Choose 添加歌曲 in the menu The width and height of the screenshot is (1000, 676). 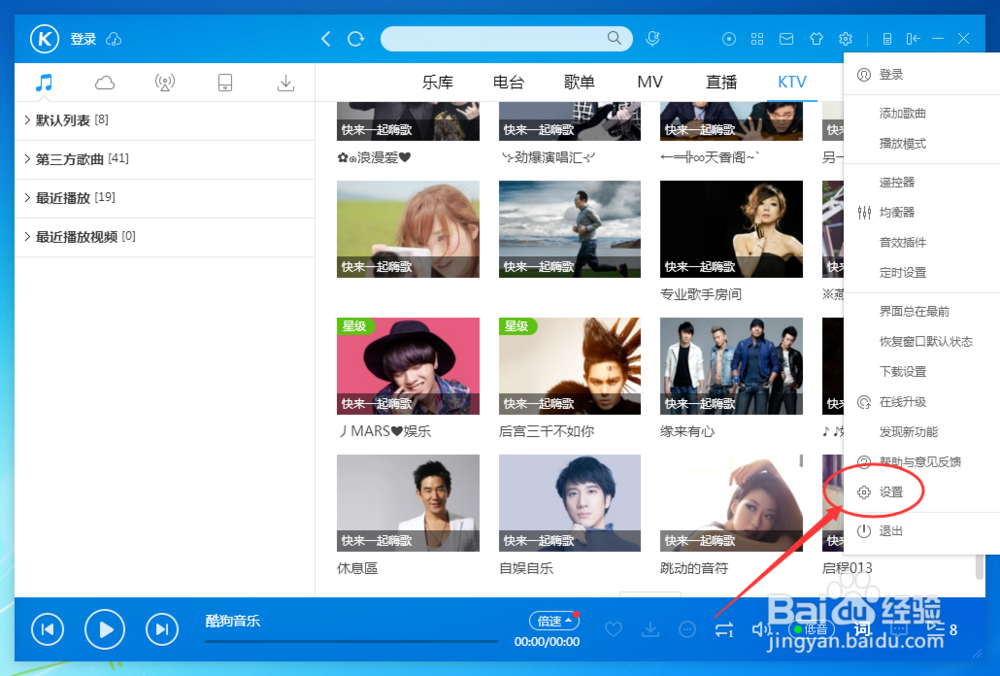click(x=902, y=114)
